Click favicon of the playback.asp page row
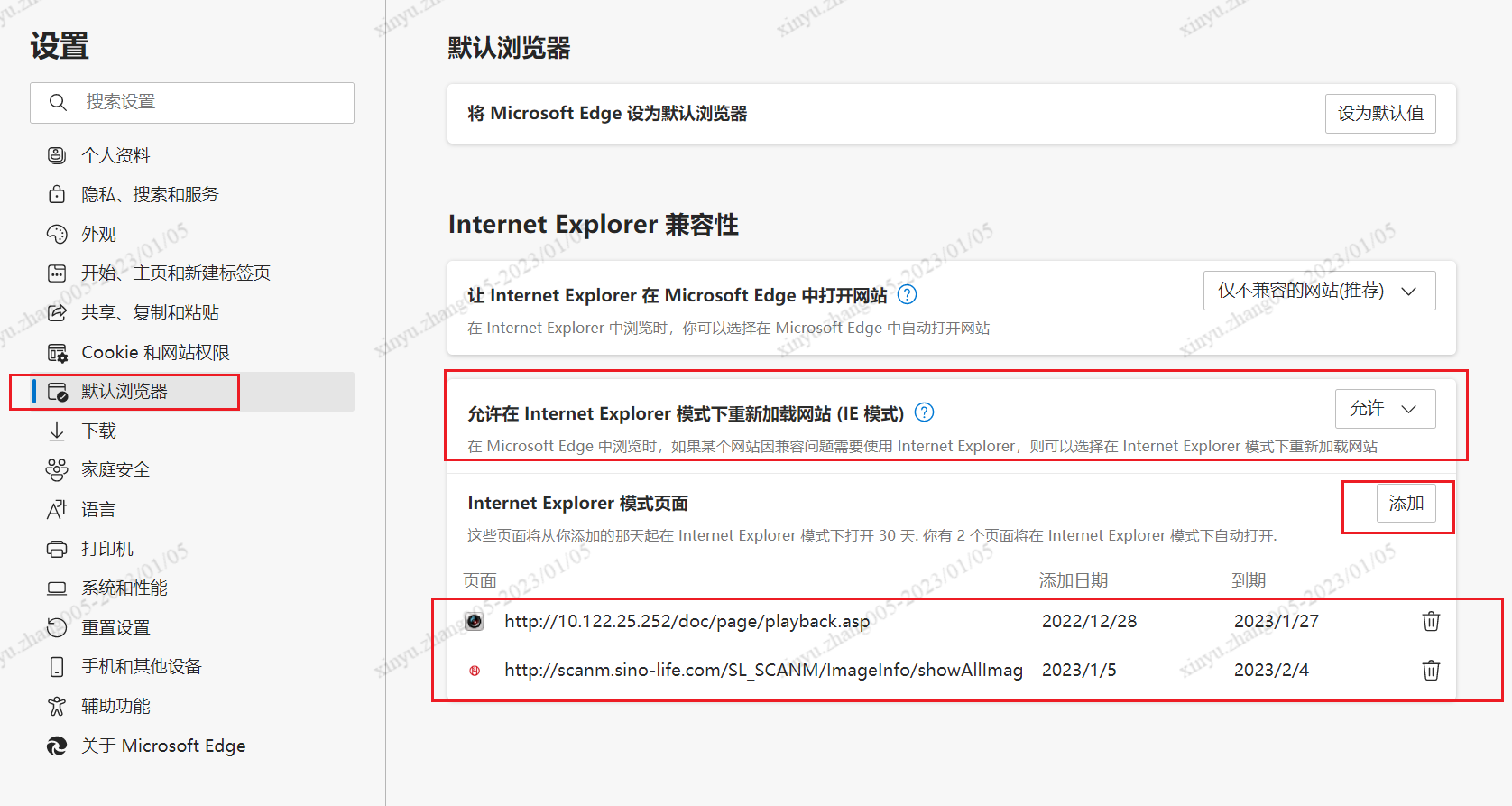 [475, 621]
